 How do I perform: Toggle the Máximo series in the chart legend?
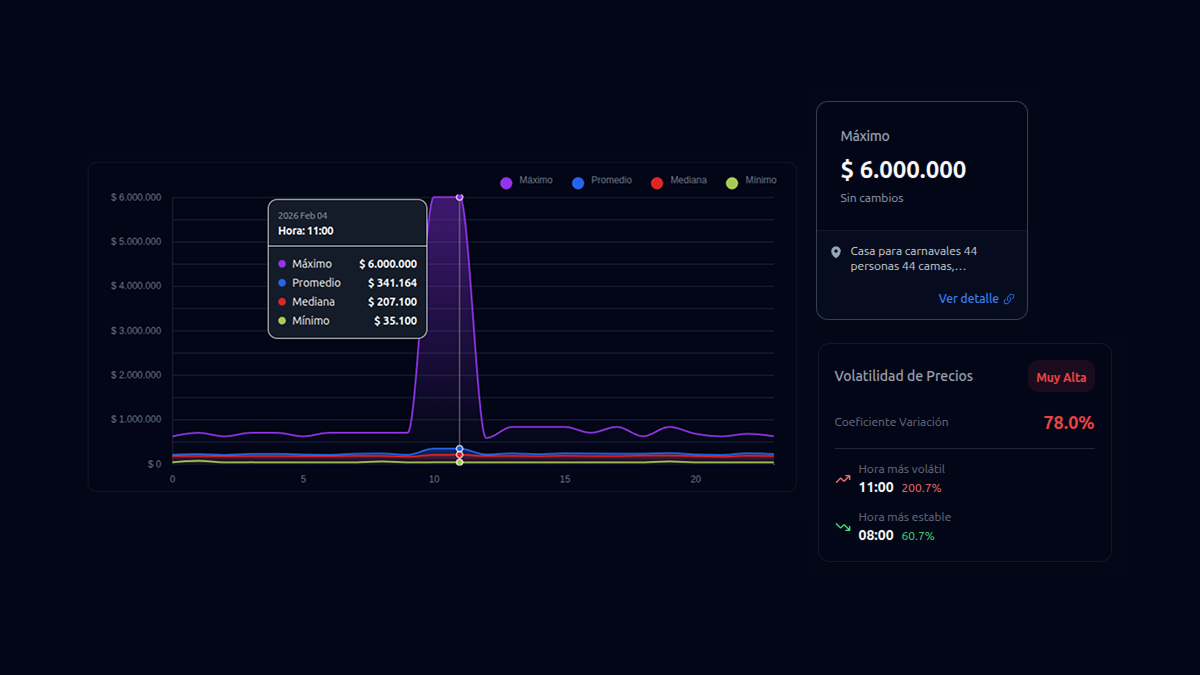pyautogui.click(x=526, y=181)
